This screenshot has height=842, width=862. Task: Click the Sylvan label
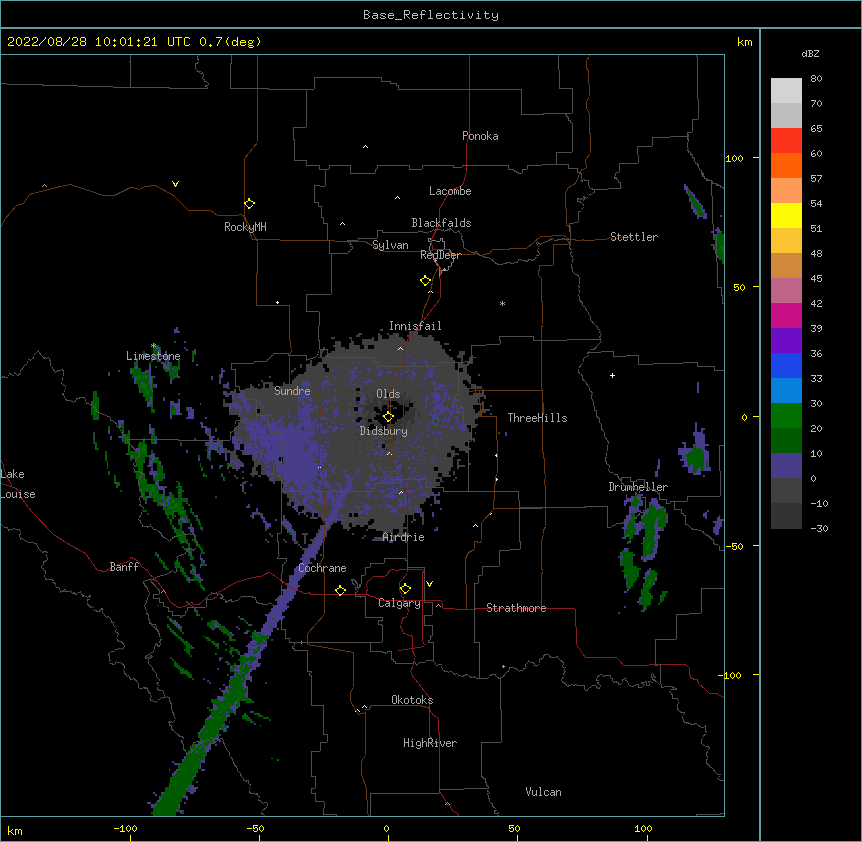(x=390, y=245)
